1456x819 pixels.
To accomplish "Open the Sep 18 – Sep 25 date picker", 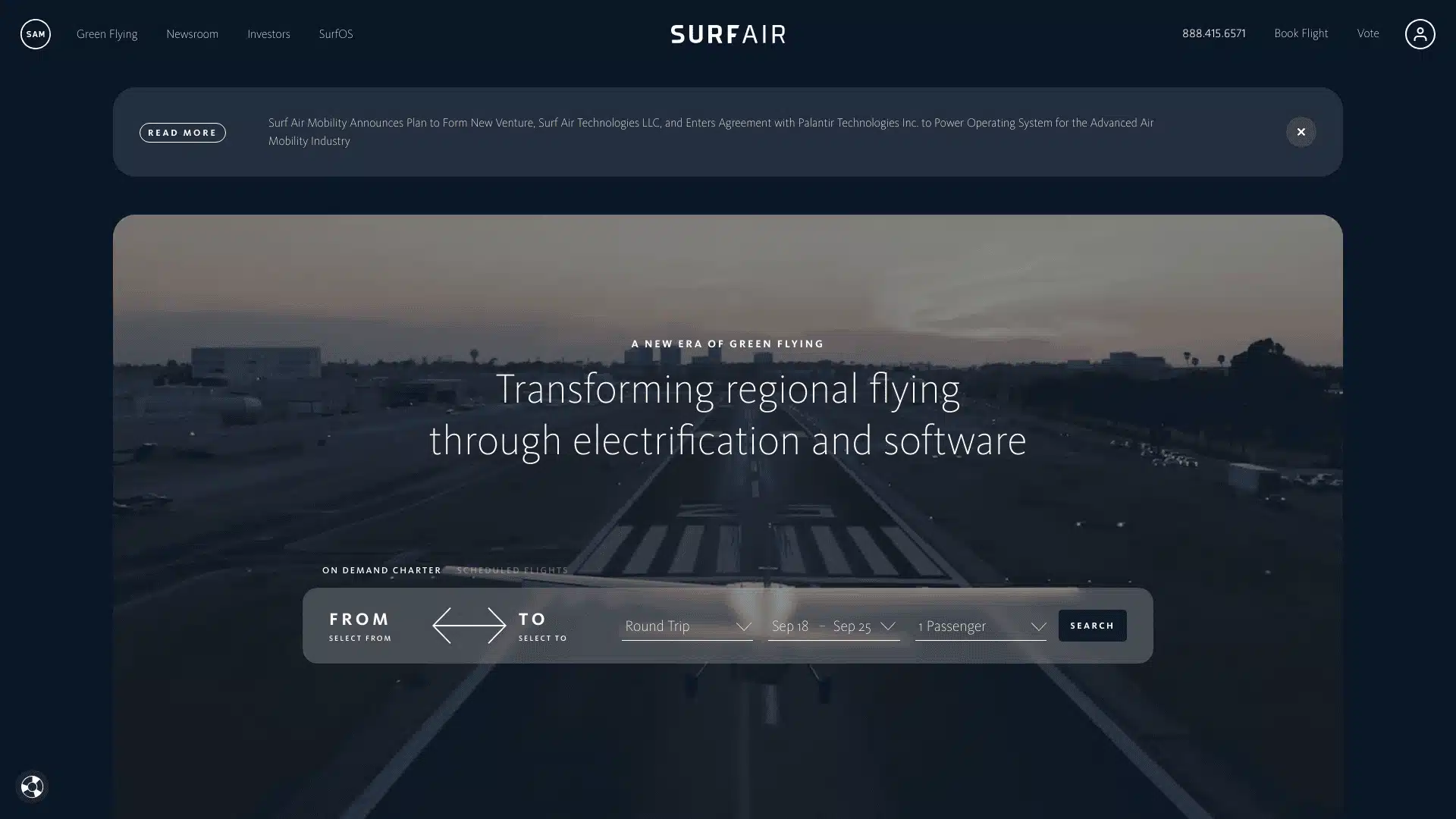I will tap(833, 626).
